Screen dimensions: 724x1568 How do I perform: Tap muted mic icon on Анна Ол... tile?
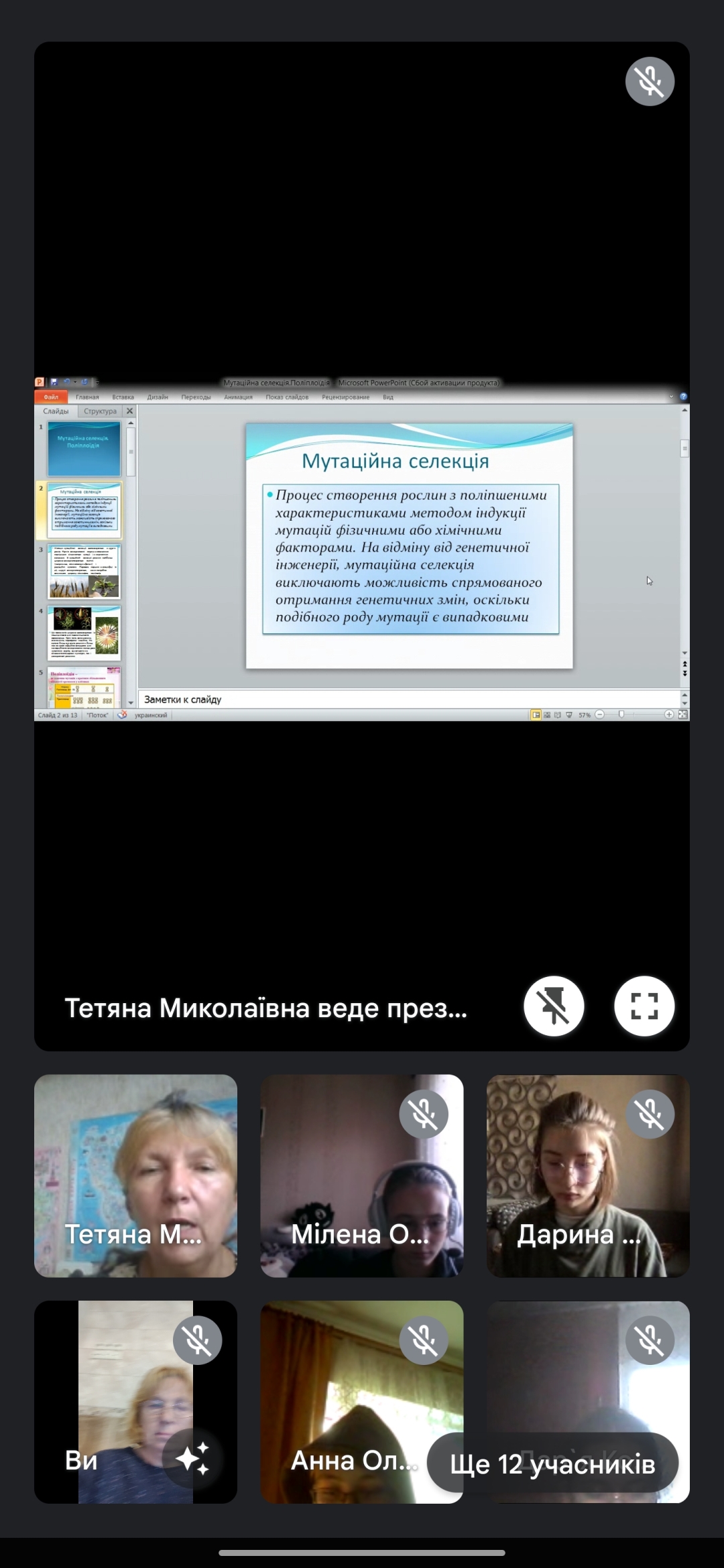424,1340
